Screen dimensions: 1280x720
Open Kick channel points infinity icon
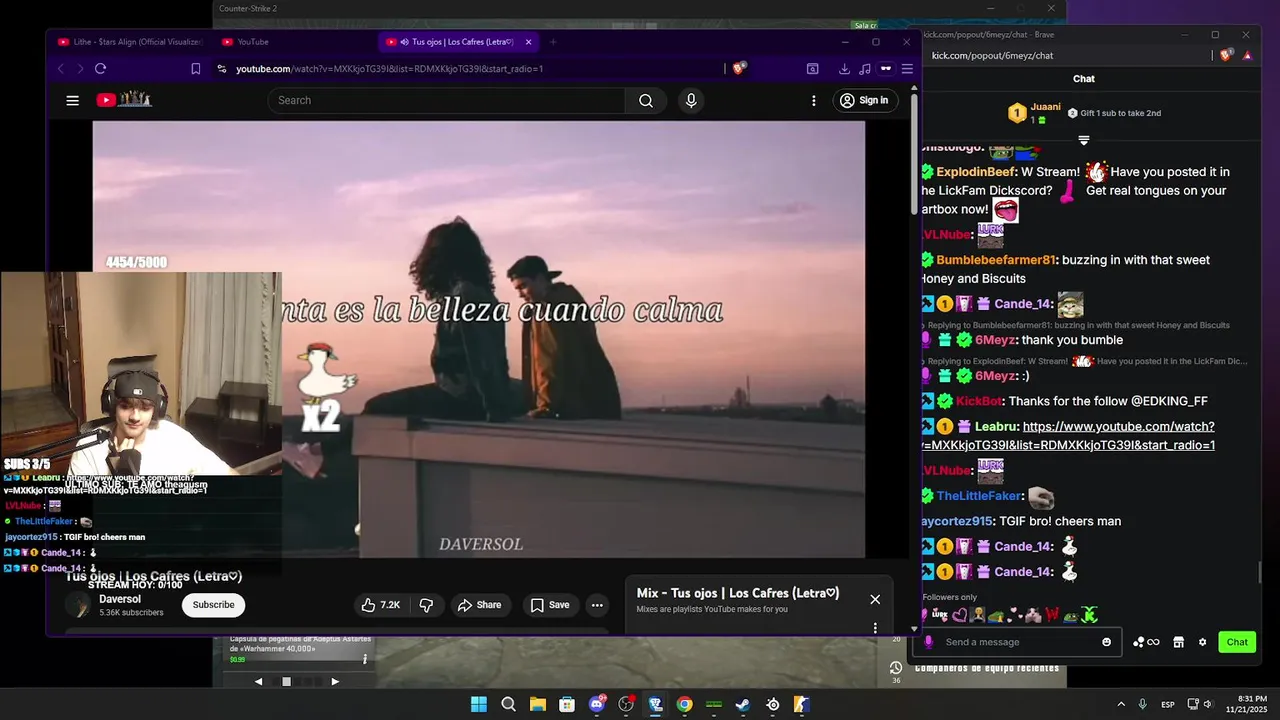tap(1147, 642)
